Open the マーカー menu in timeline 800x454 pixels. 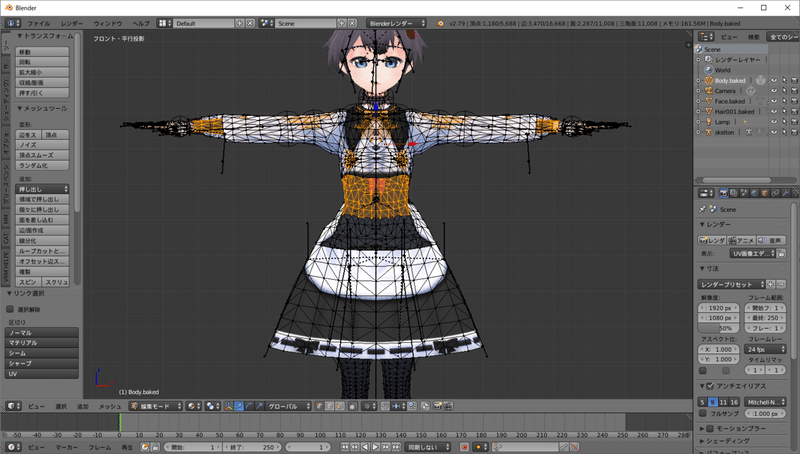tap(66, 447)
